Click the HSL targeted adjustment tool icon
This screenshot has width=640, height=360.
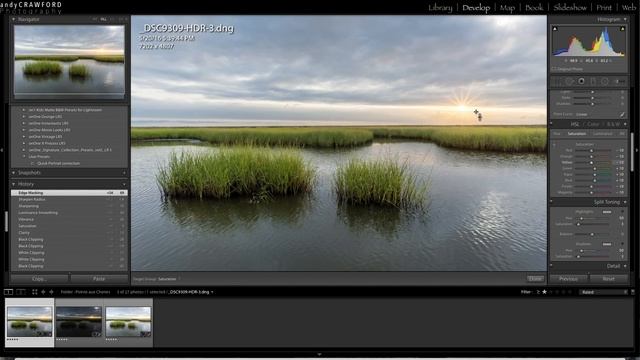click(x=554, y=144)
